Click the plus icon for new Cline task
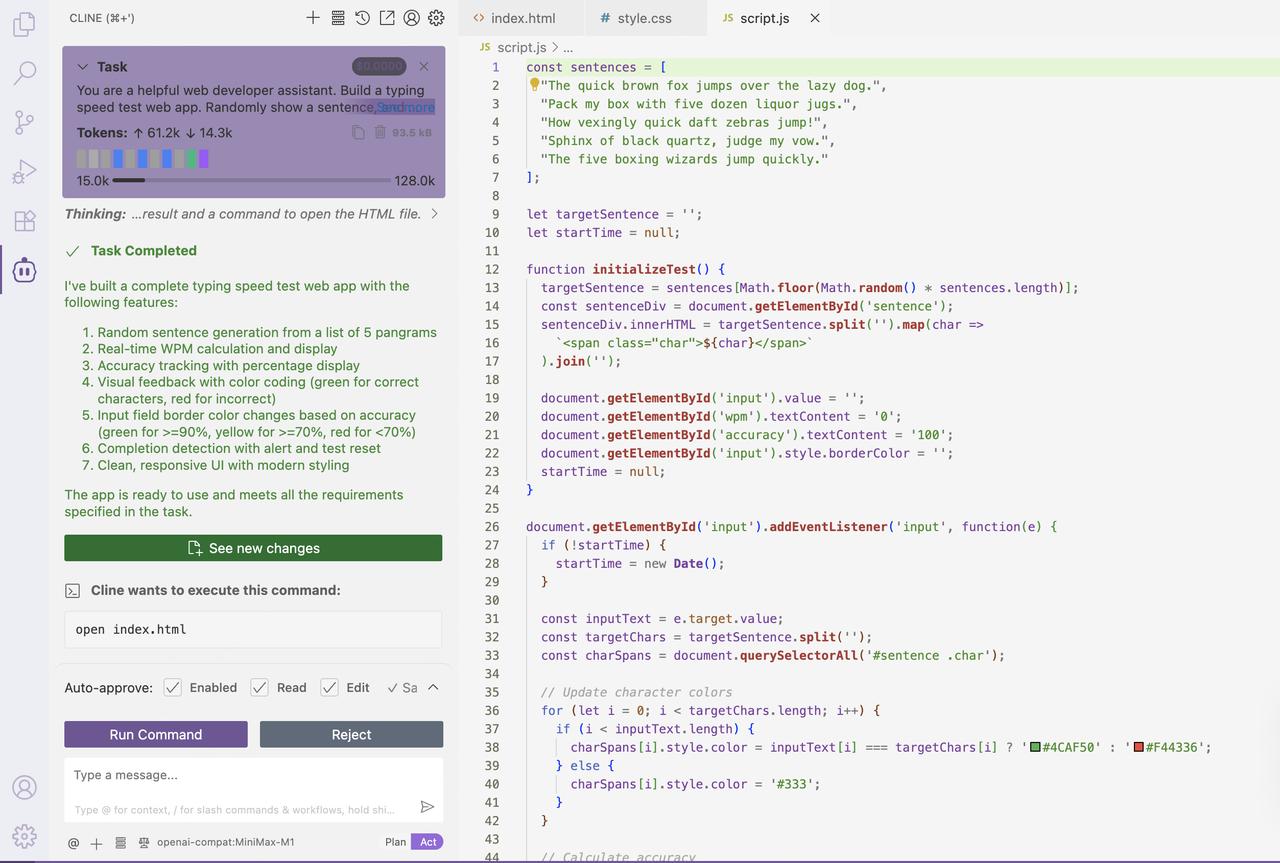Viewport: 1280px width, 863px height. pyautogui.click(x=313, y=18)
